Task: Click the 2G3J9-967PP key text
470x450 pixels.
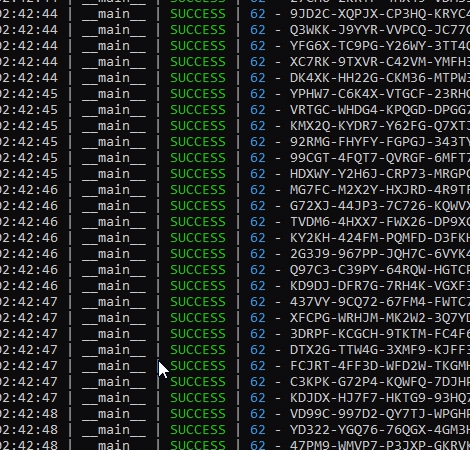Action: click(x=380, y=254)
